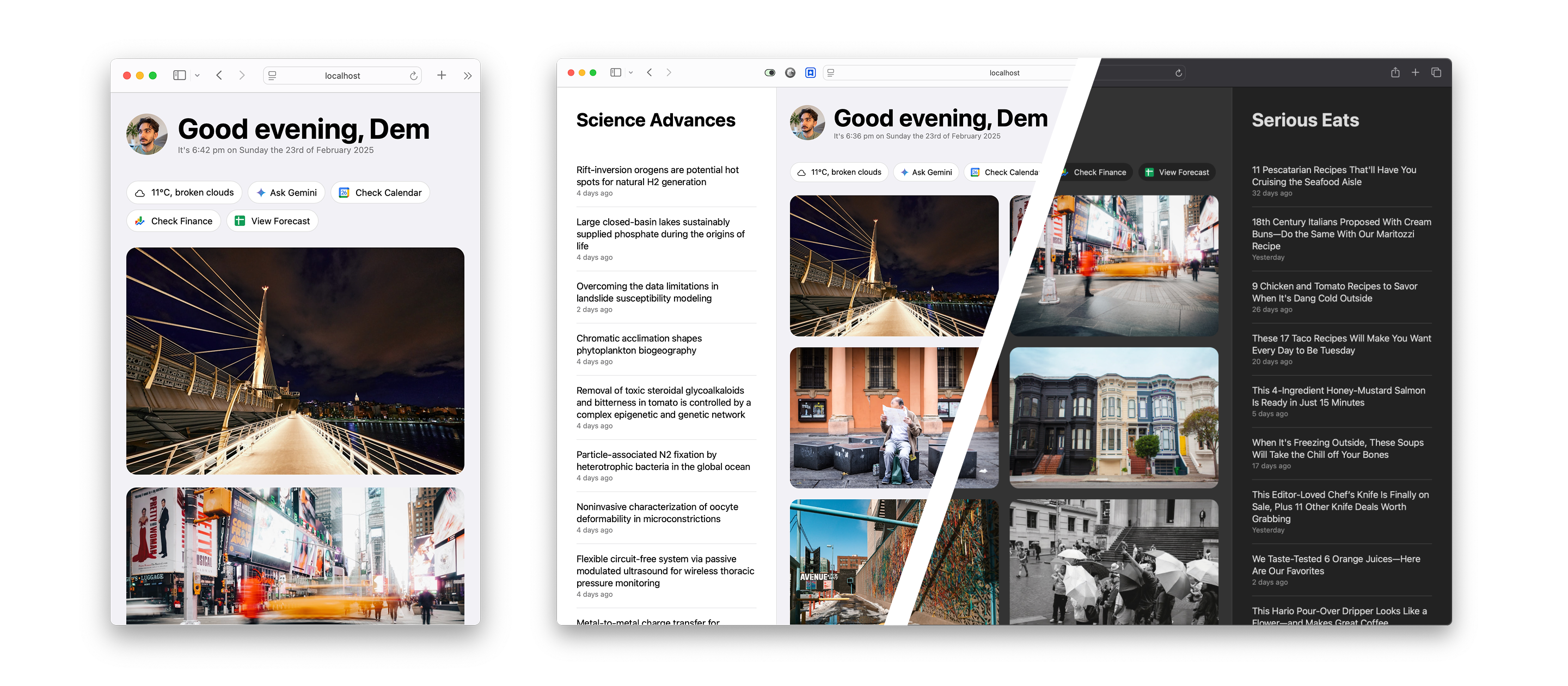
Task: Click View Forecast chip in the dark half
Action: tap(1177, 172)
